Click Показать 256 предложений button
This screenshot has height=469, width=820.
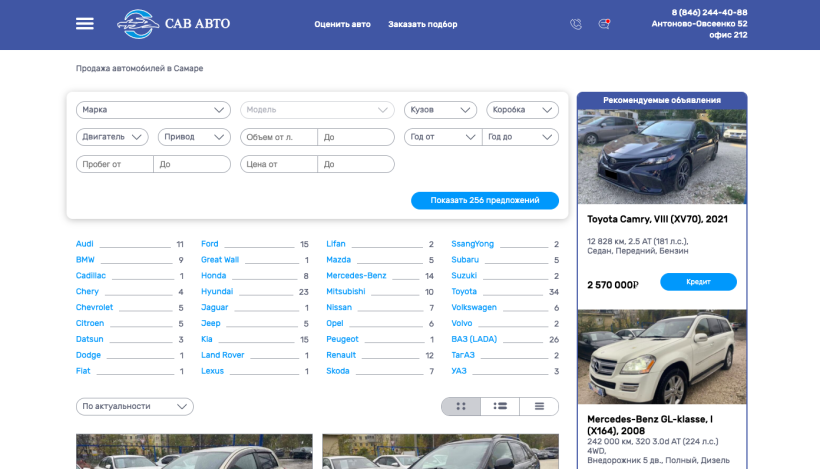pos(485,200)
